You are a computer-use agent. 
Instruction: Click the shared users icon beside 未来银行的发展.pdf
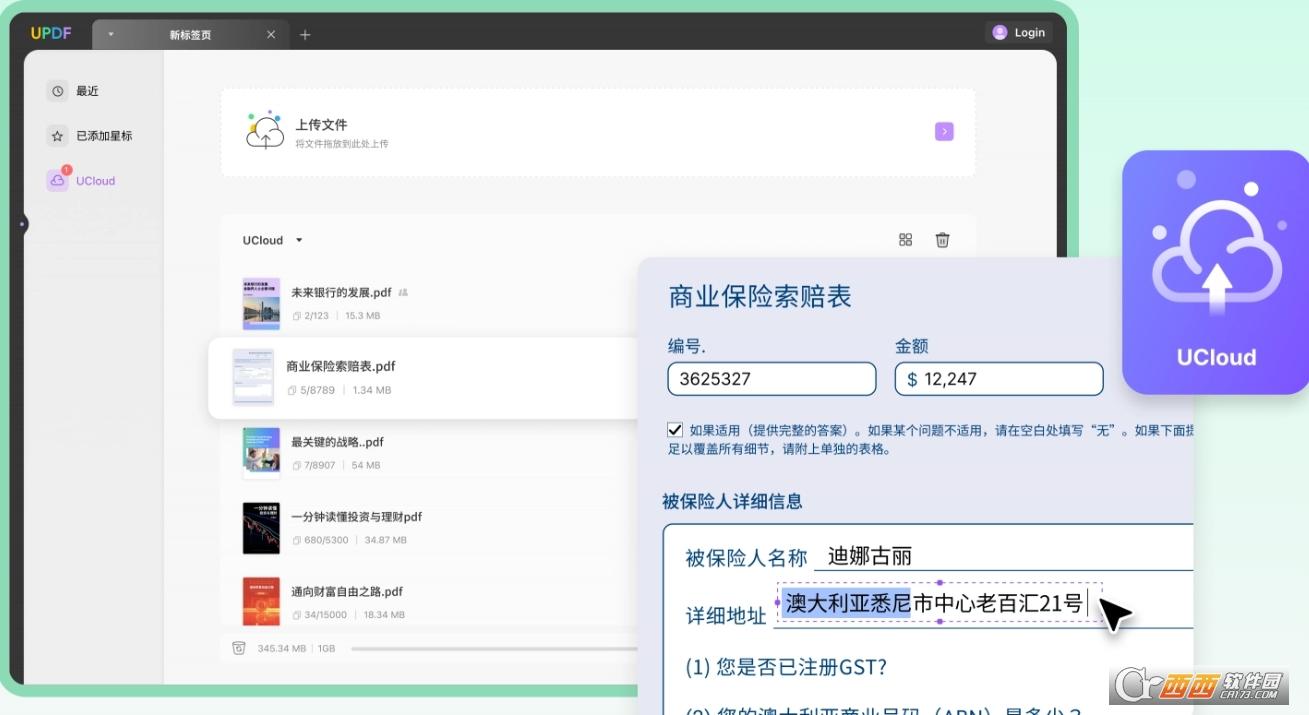click(403, 293)
